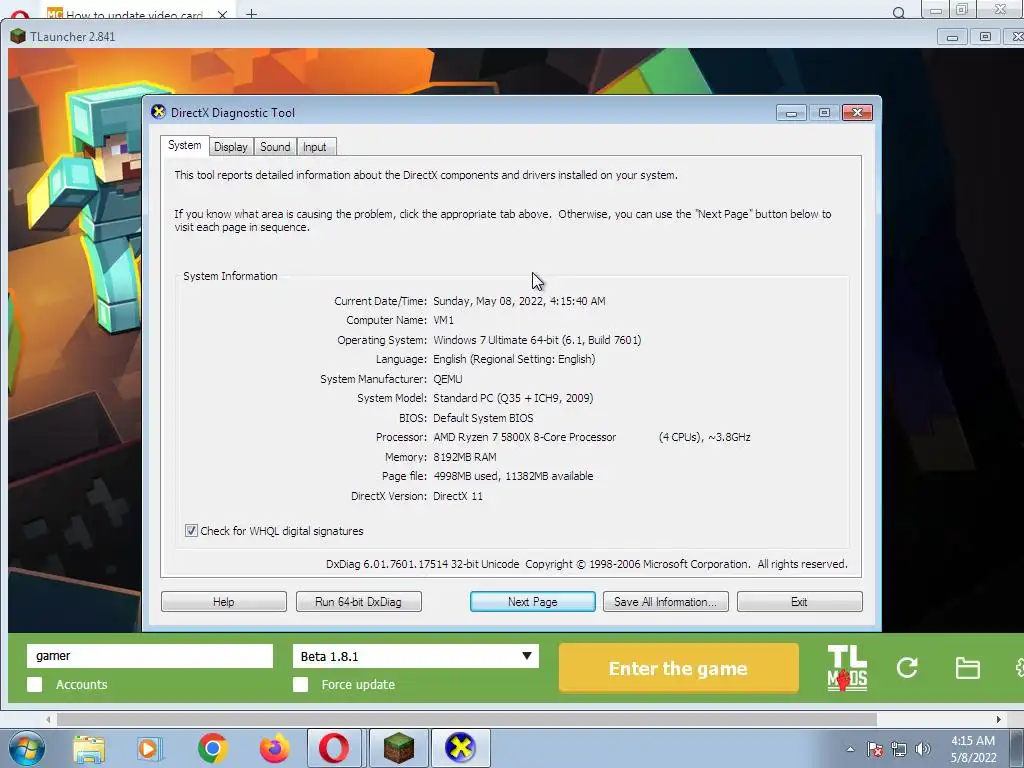Minimize the TLauncher window
The width and height of the screenshot is (1024, 768).
point(952,37)
